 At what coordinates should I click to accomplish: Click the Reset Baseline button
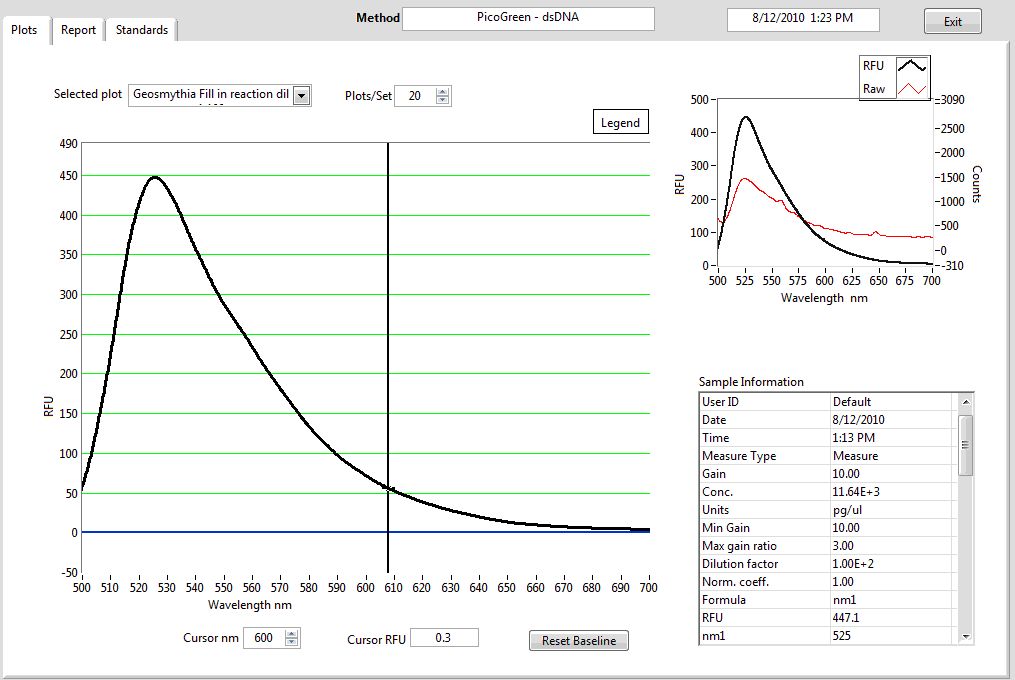coord(579,641)
